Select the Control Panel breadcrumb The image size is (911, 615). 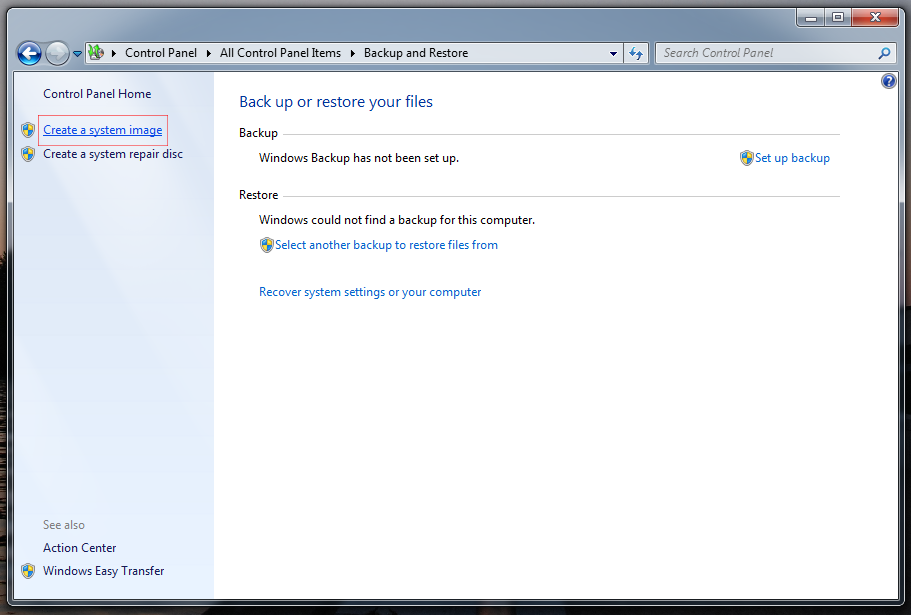(x=161, y=53)
